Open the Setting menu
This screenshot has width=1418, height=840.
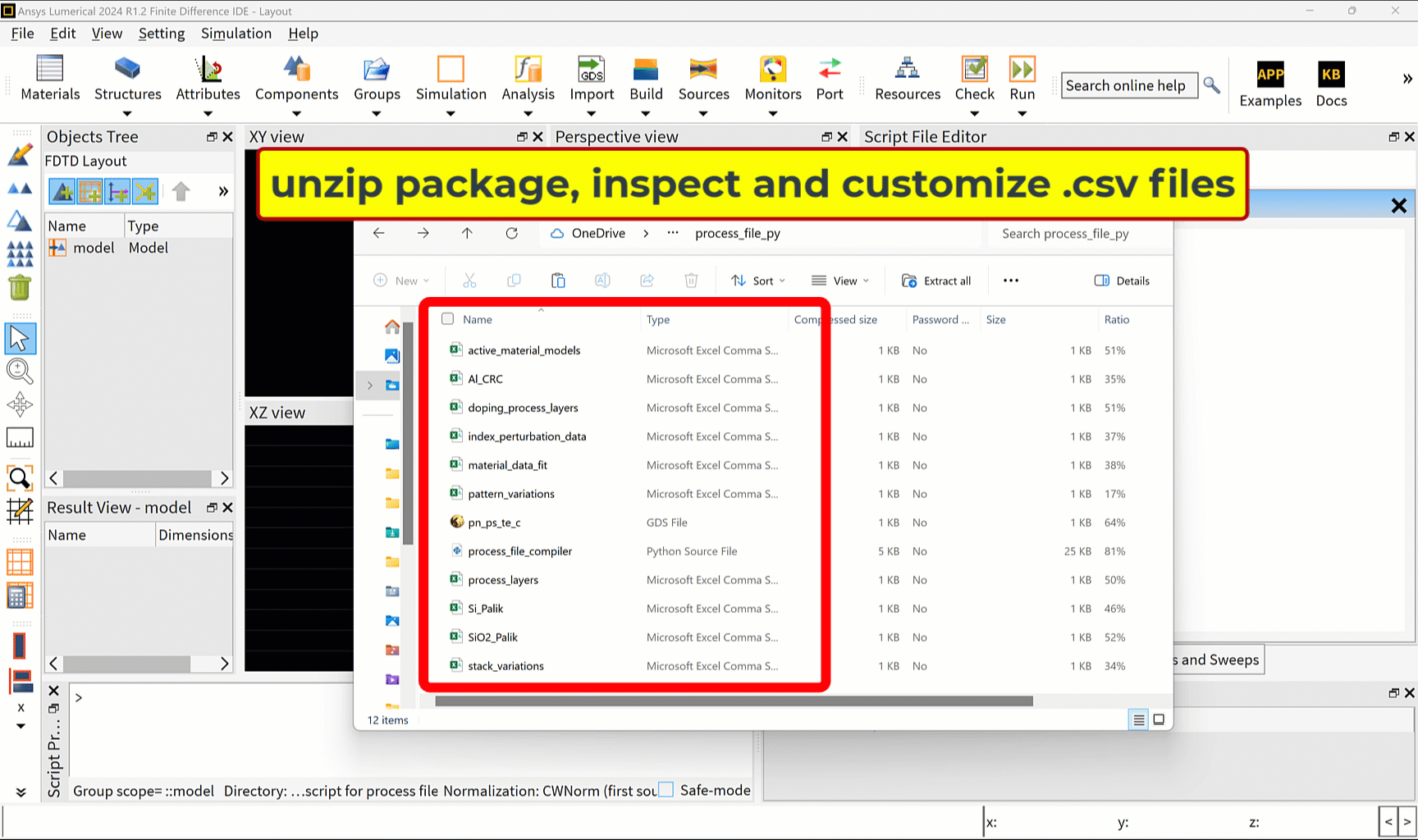162,33
